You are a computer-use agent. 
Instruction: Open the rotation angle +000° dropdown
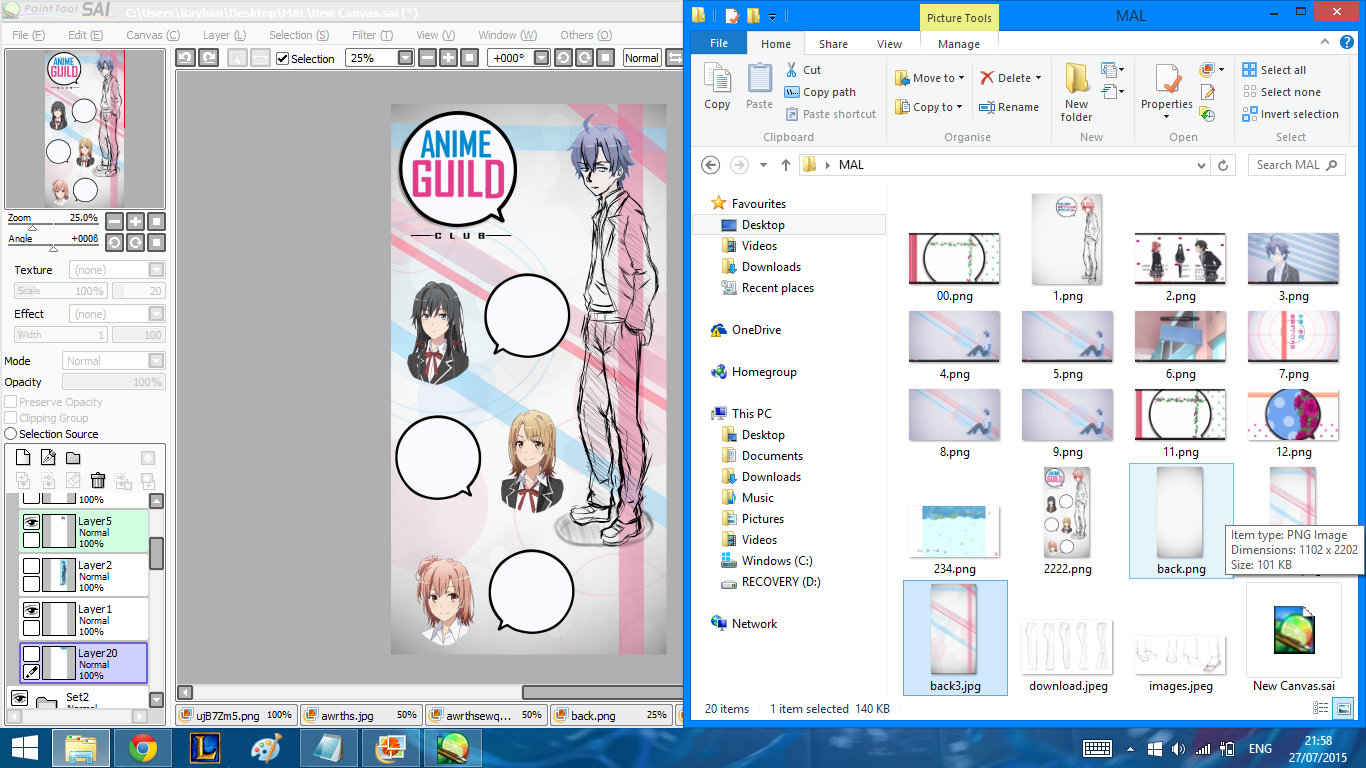(x=541, y=58)
